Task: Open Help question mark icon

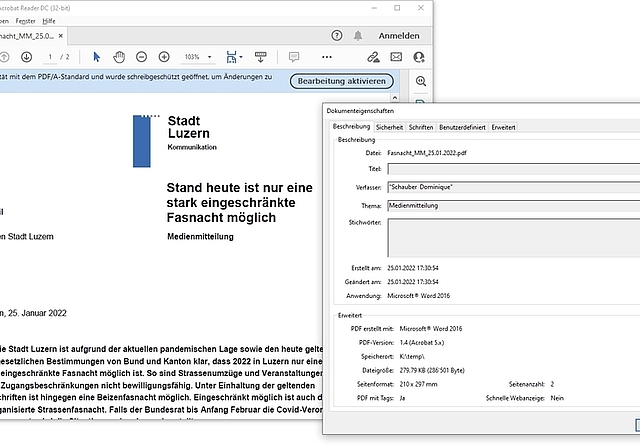Action: pos(337,35)
